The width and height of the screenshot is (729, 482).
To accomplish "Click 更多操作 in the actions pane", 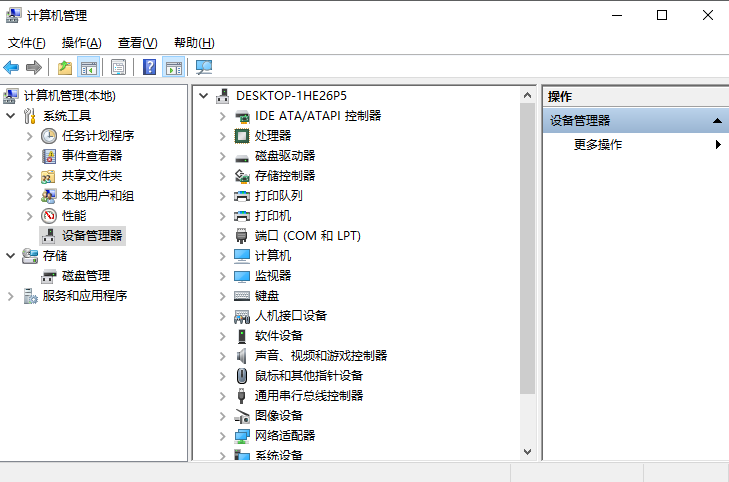I will (x=598, y=145).
